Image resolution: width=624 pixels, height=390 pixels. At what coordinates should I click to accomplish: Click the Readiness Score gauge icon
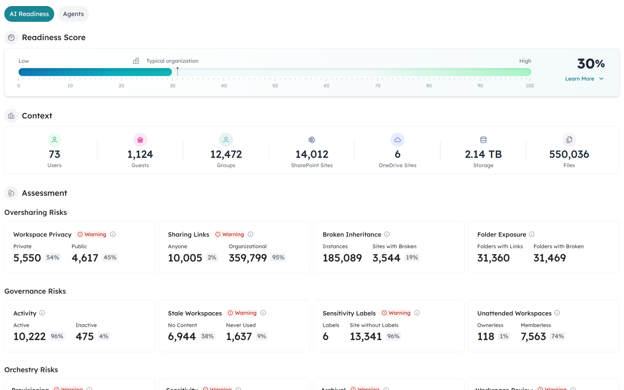(11, 37)
